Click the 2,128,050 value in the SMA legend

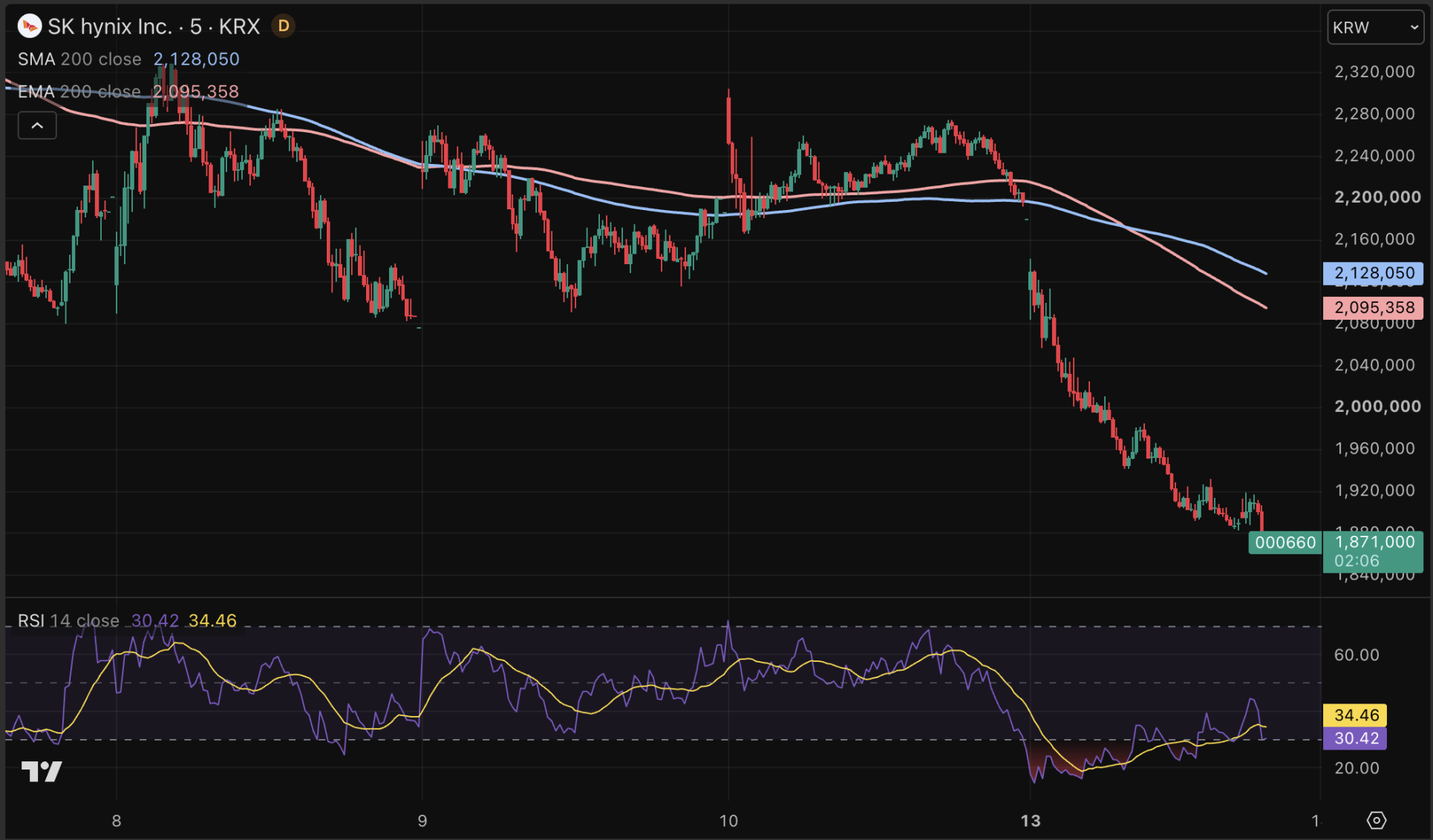pyautogui.click(x=196, y=59)
